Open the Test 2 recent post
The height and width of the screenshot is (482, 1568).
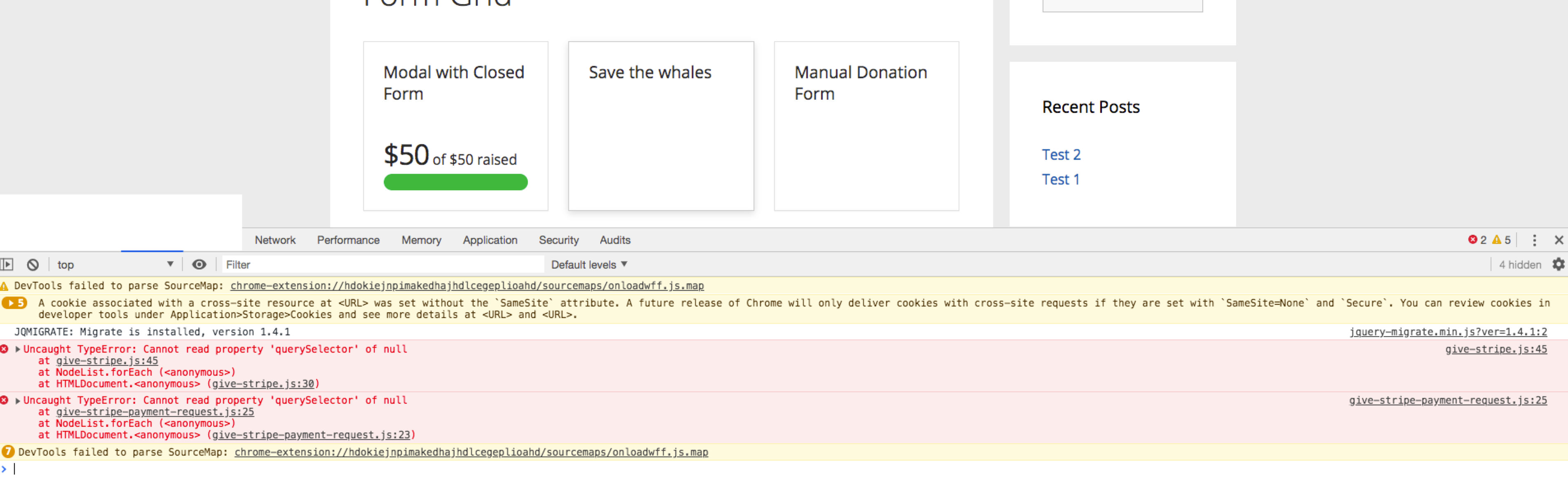(1061, 155)
